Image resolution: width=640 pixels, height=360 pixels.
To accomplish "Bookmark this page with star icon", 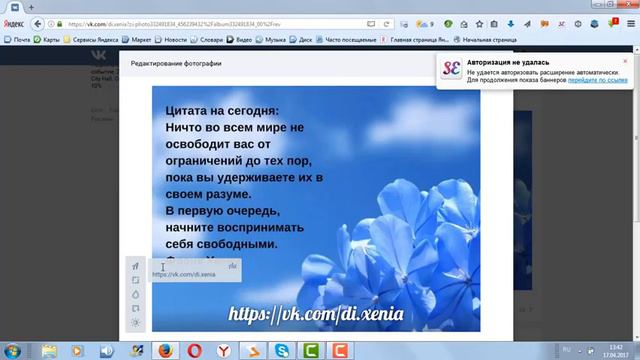I will [479, 24].
